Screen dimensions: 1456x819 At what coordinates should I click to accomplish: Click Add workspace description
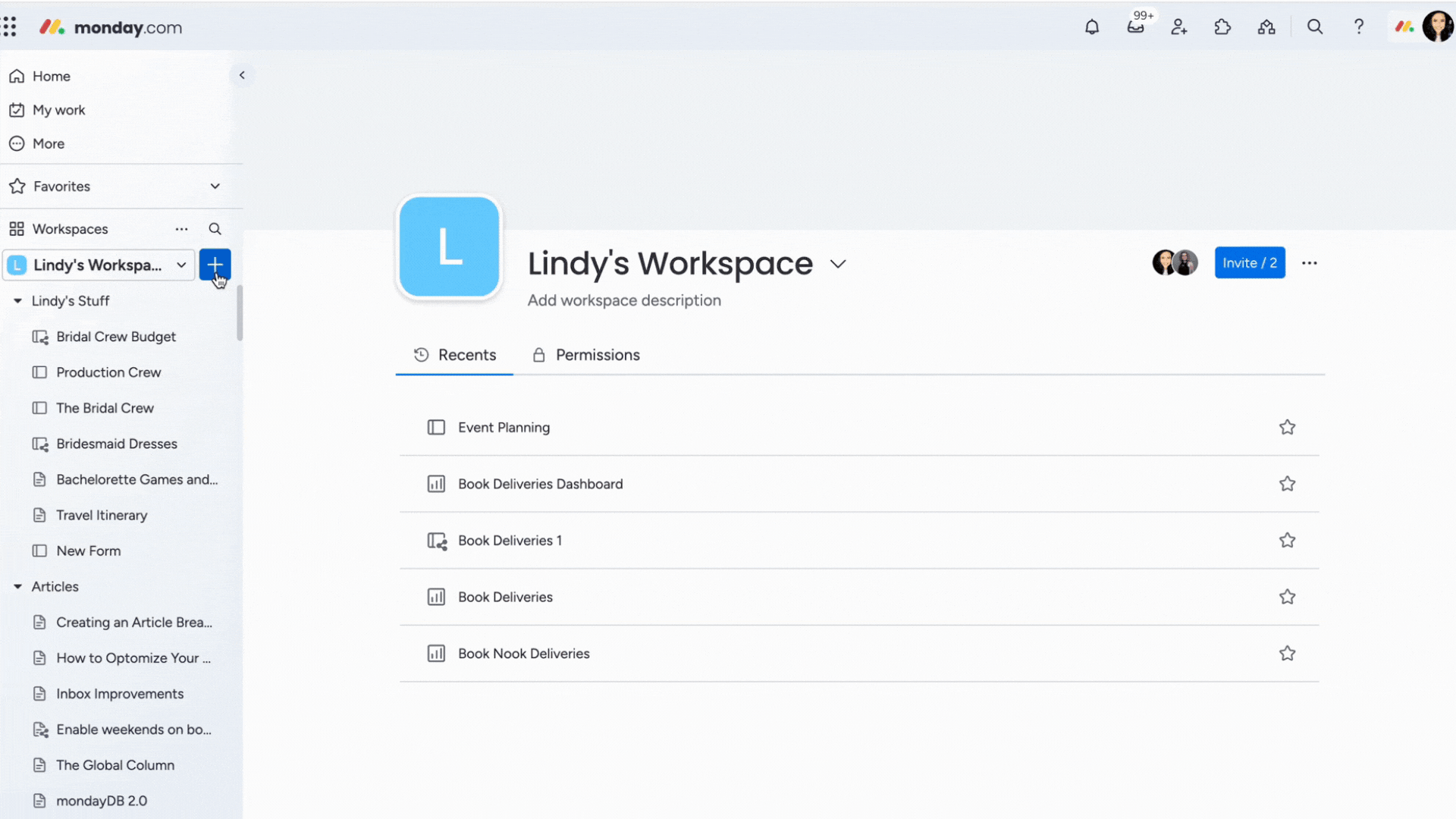click(624, 300)
